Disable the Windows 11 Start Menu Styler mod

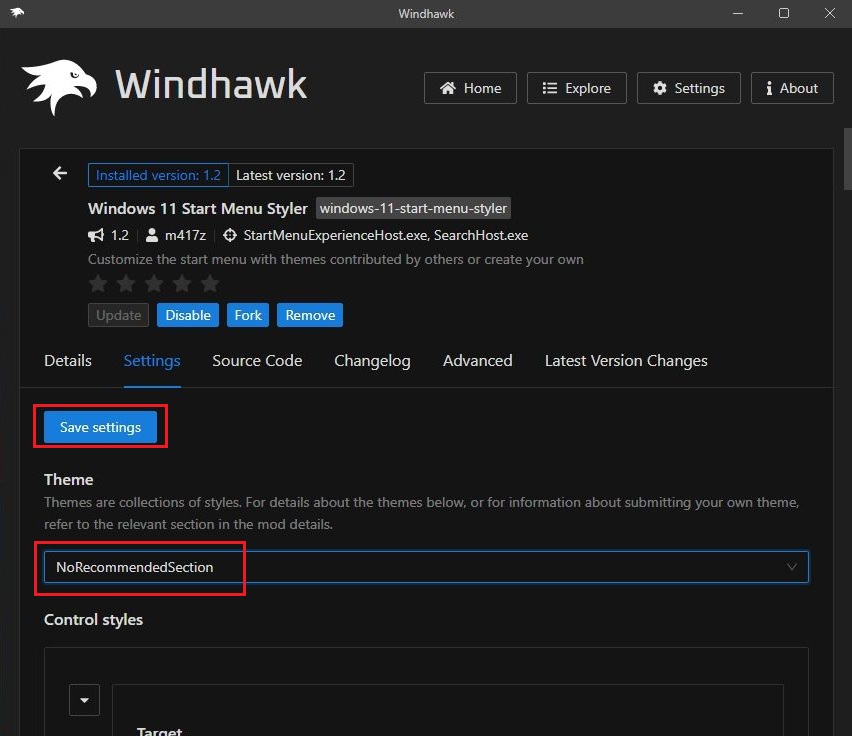point(188,314)
